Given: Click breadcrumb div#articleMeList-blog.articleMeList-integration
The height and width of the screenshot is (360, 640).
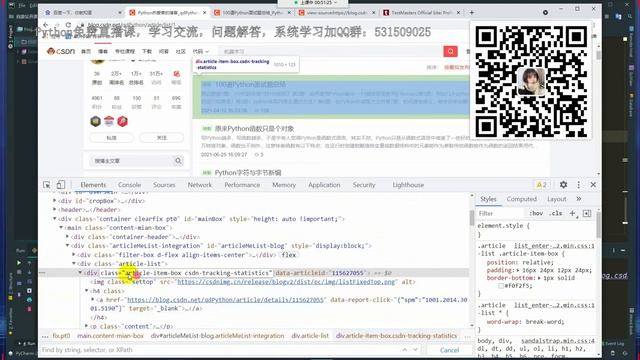Looking at the screenshot, I should pyautogui.click(x=218, y=336).
